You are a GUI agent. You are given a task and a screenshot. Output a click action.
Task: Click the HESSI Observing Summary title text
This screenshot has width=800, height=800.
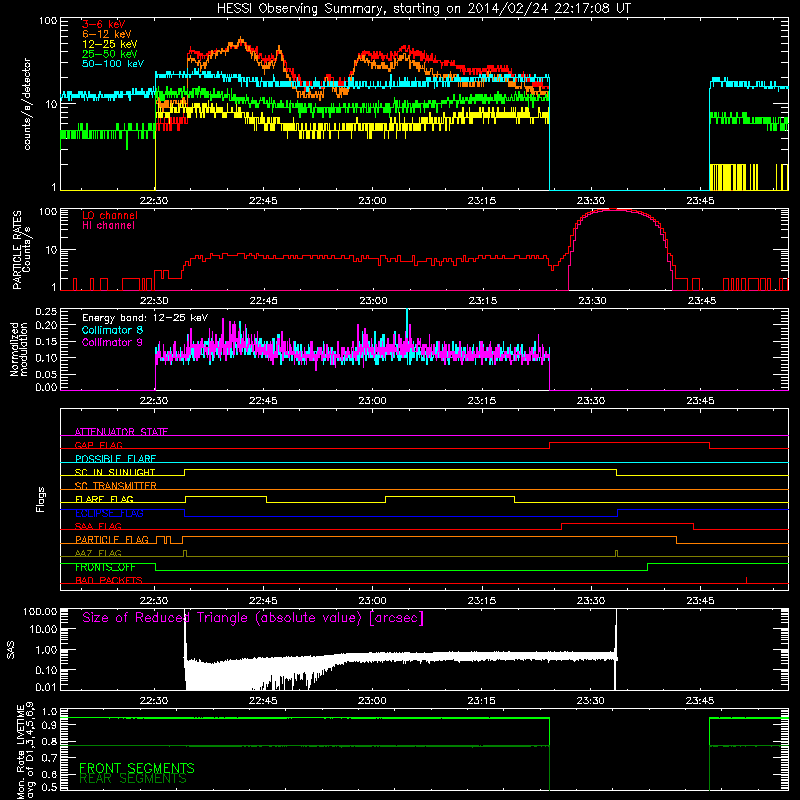tap(424, 8)
